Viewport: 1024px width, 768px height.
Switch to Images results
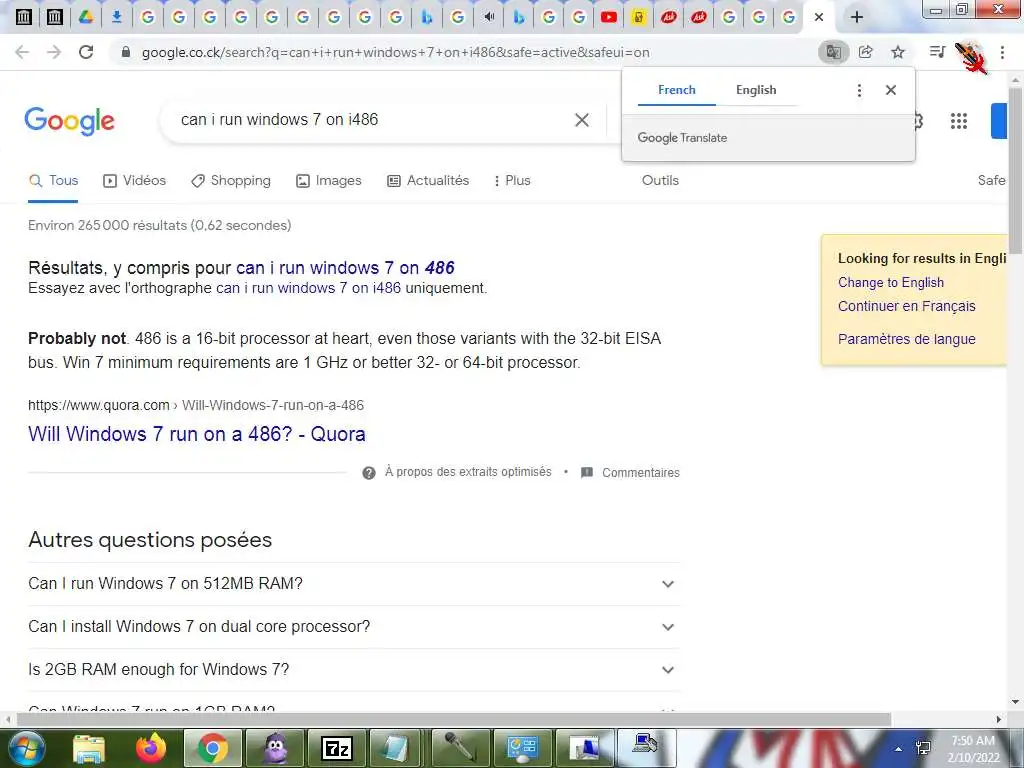328,181
